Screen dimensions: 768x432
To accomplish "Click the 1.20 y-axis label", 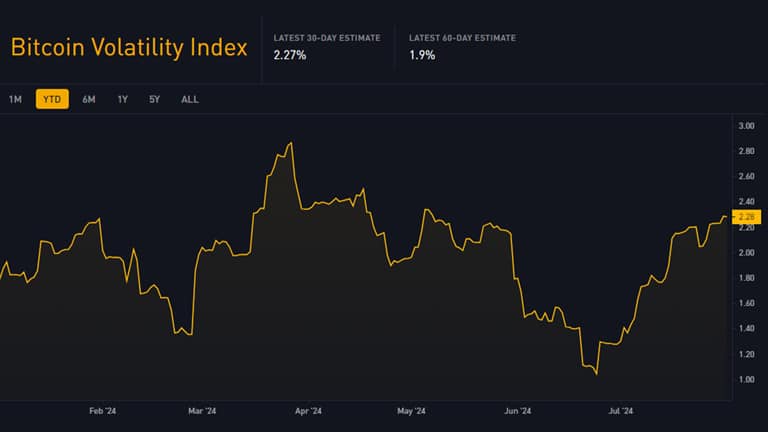I will [x=746, y=354].
